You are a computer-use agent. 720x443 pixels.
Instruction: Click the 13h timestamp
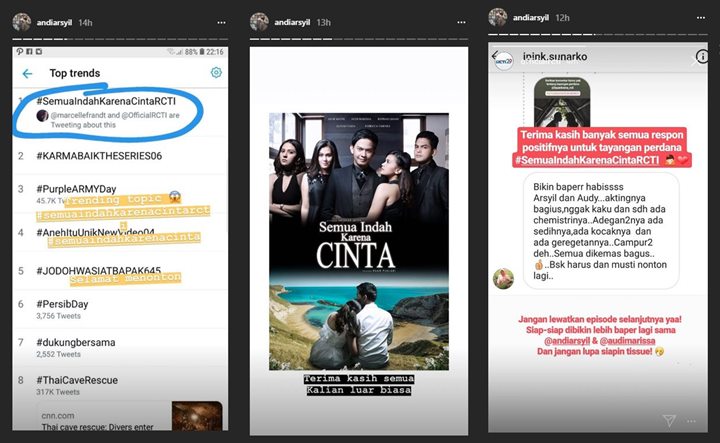click(x=324, y=22)
